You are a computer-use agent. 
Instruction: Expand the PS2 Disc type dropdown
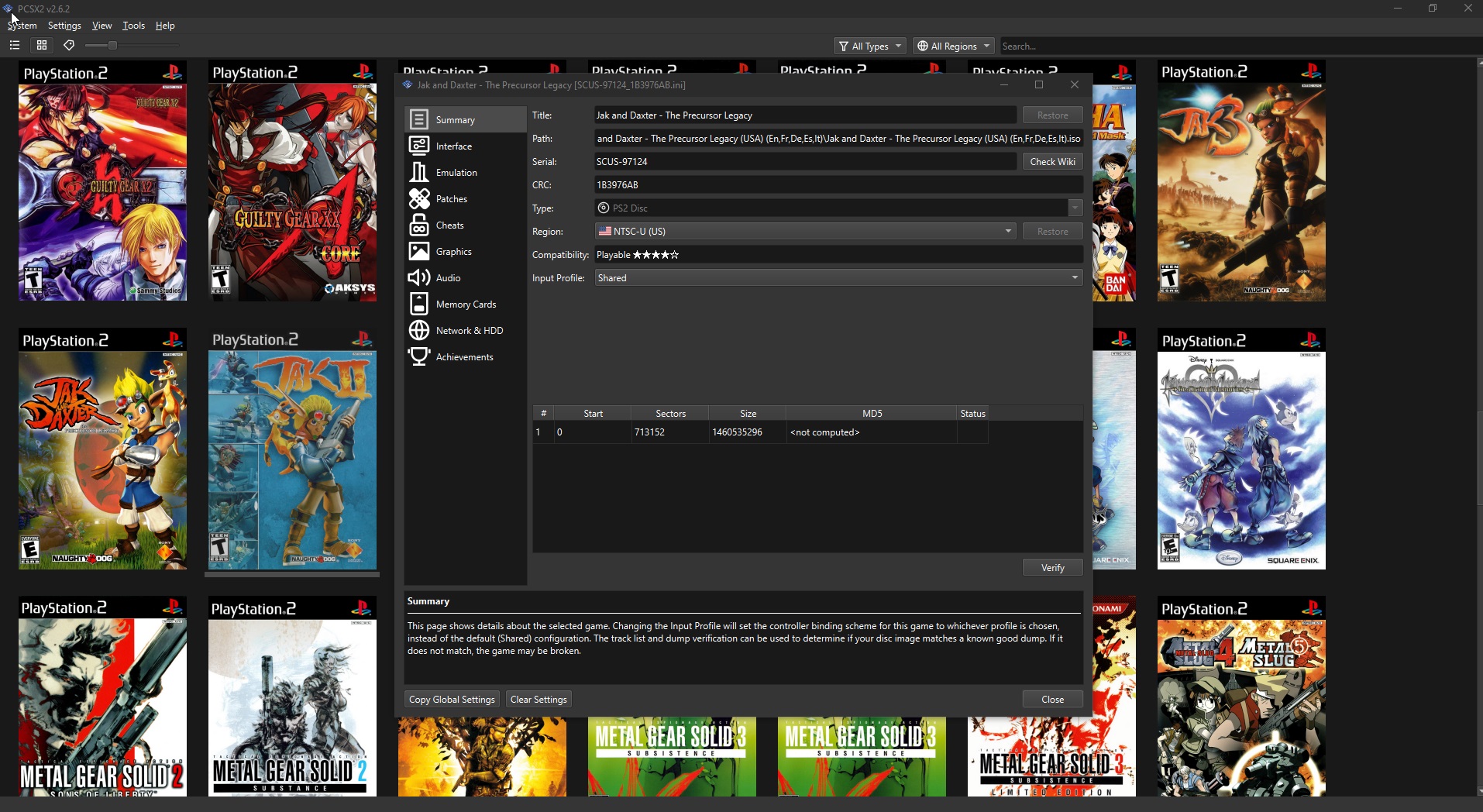[x=838, y=208]
